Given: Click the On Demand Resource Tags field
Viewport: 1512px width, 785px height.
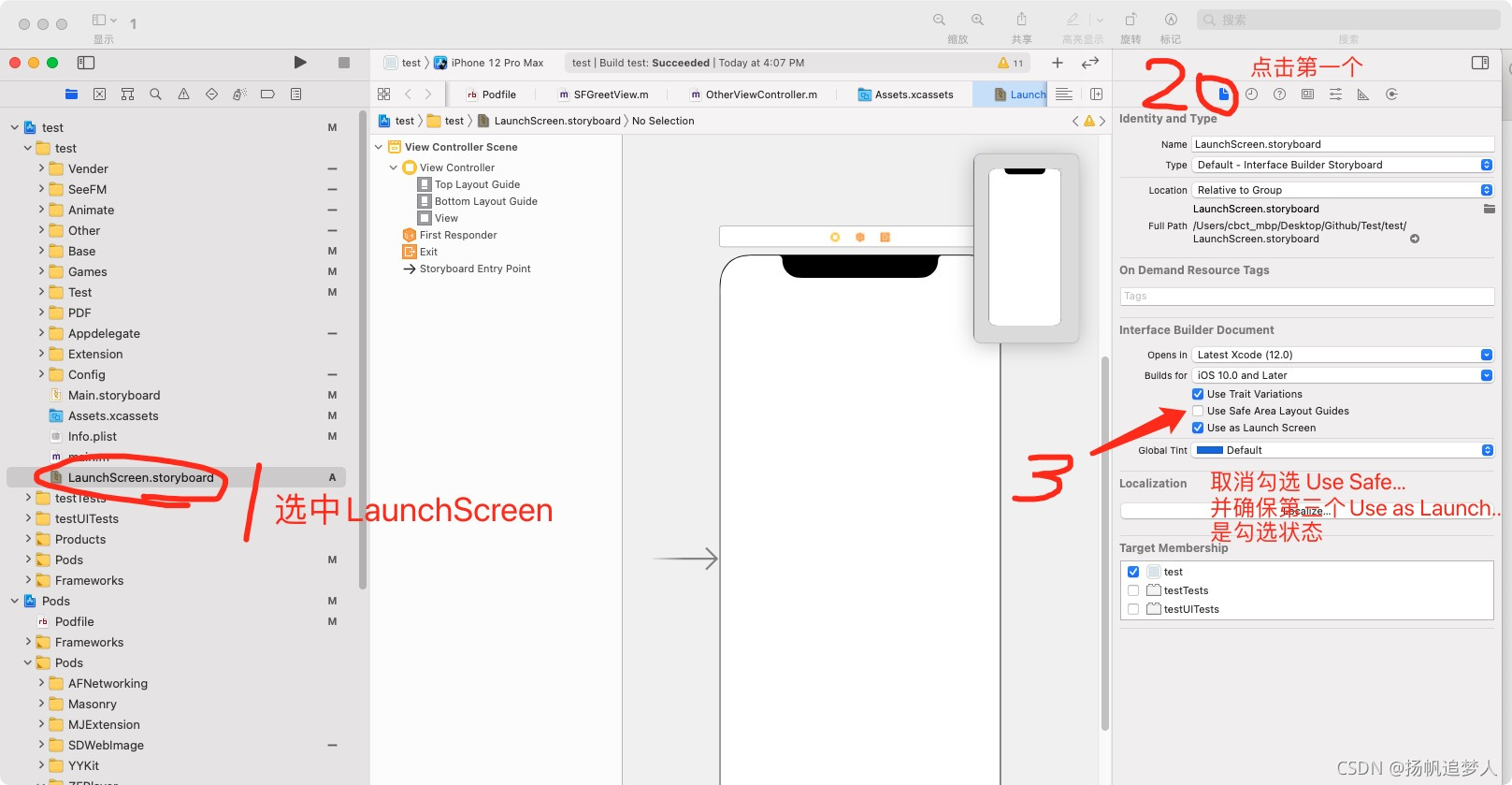Looking at the screenshot, I should pyautogui.click(x=1307, y=296).
